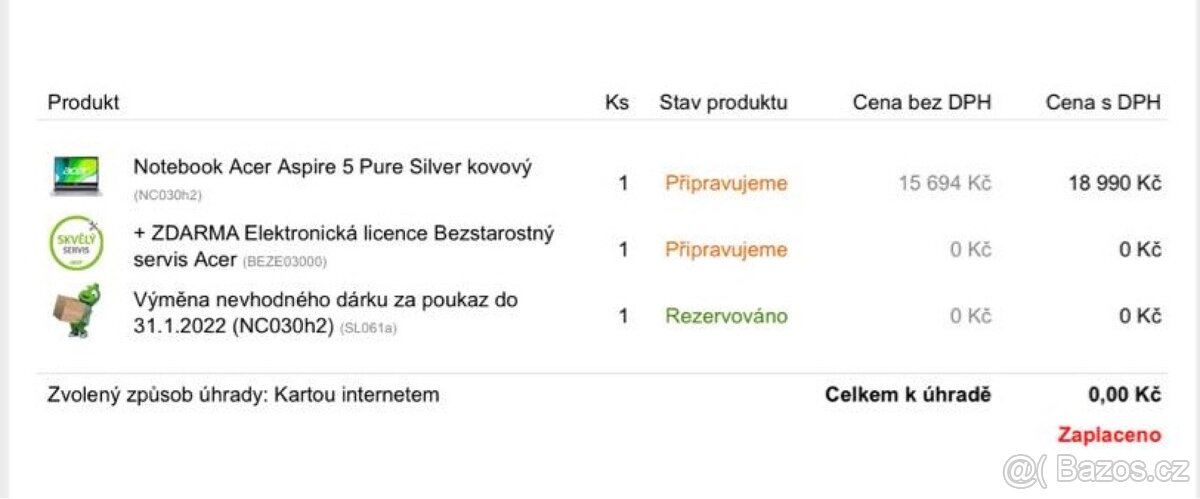Click the Ks column header
This screenshot has width=1200, height=499.
(x=617, y=102)
